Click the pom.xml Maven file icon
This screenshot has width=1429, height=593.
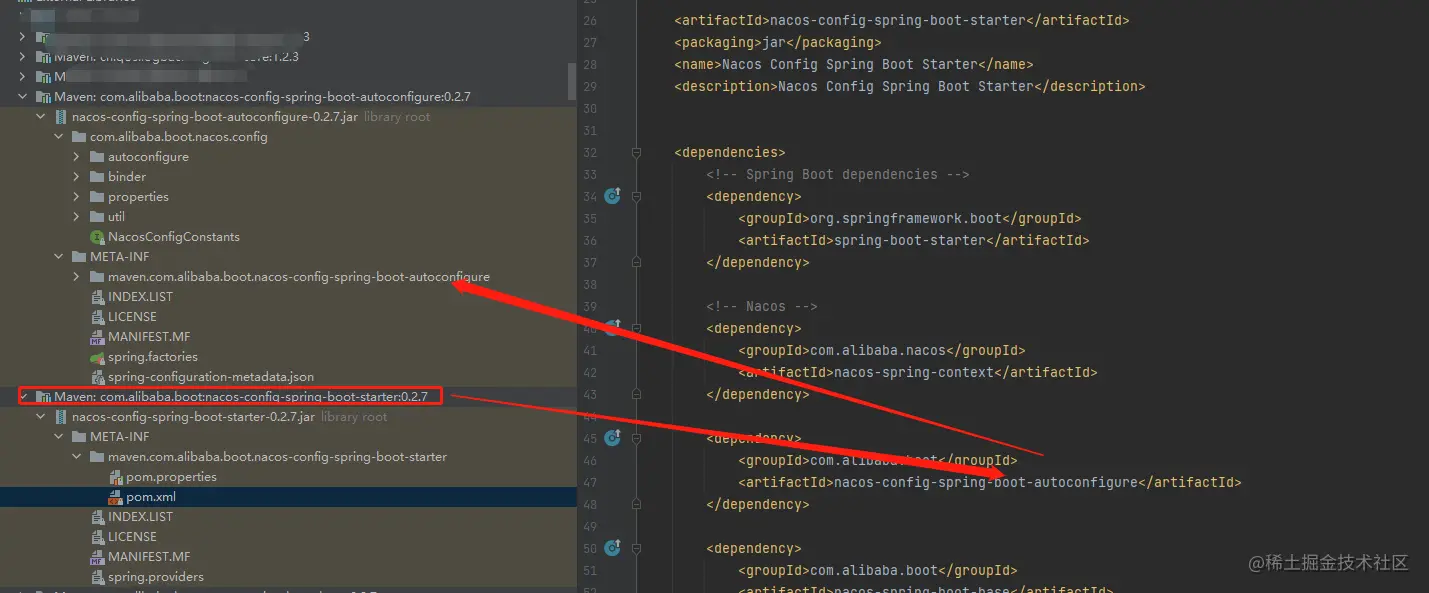(x=115, y=497)
